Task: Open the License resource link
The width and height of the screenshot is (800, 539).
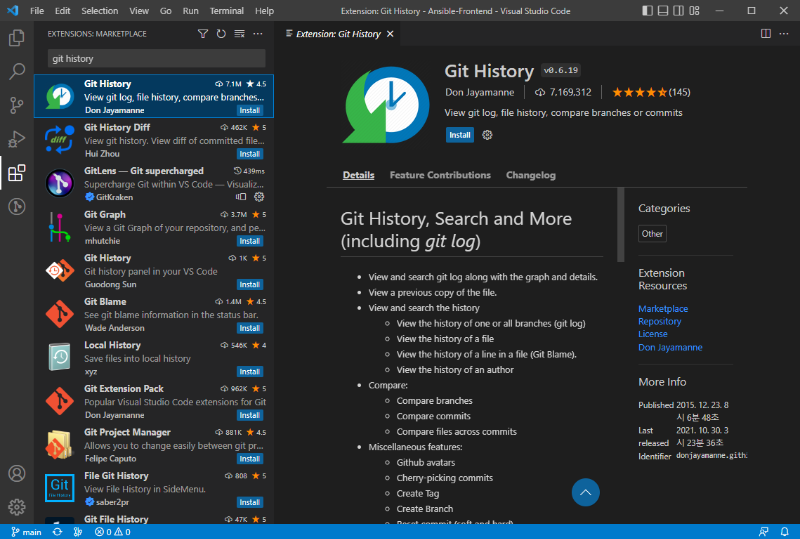Action: (x=653, y=334)
